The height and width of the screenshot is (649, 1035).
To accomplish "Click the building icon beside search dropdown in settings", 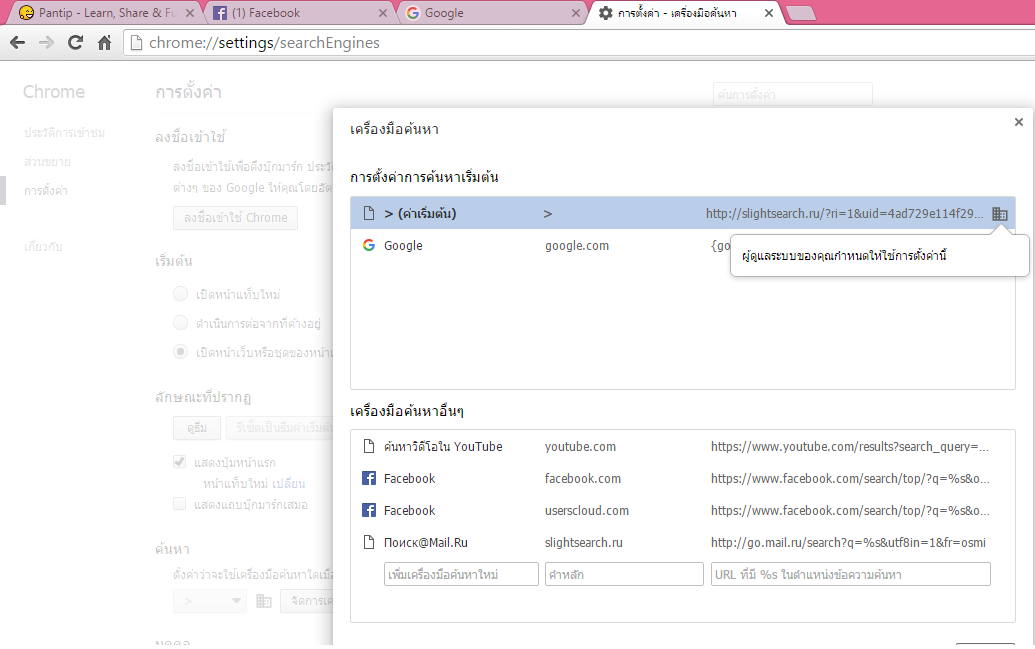I will click(x=264, y=601).
